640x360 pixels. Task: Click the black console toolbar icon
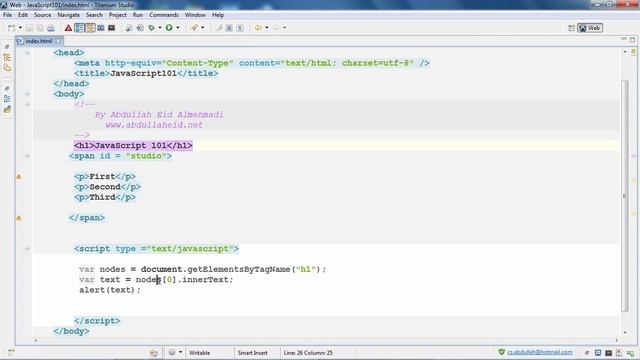pos(111,28)
